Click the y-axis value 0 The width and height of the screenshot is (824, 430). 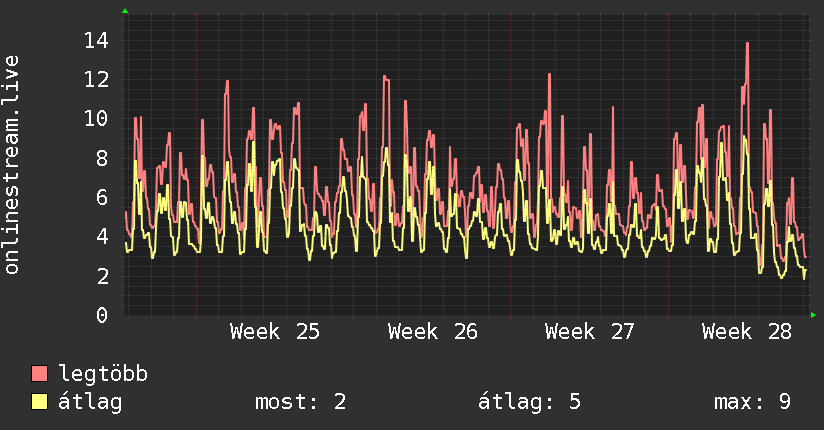[x=102, y=315]
